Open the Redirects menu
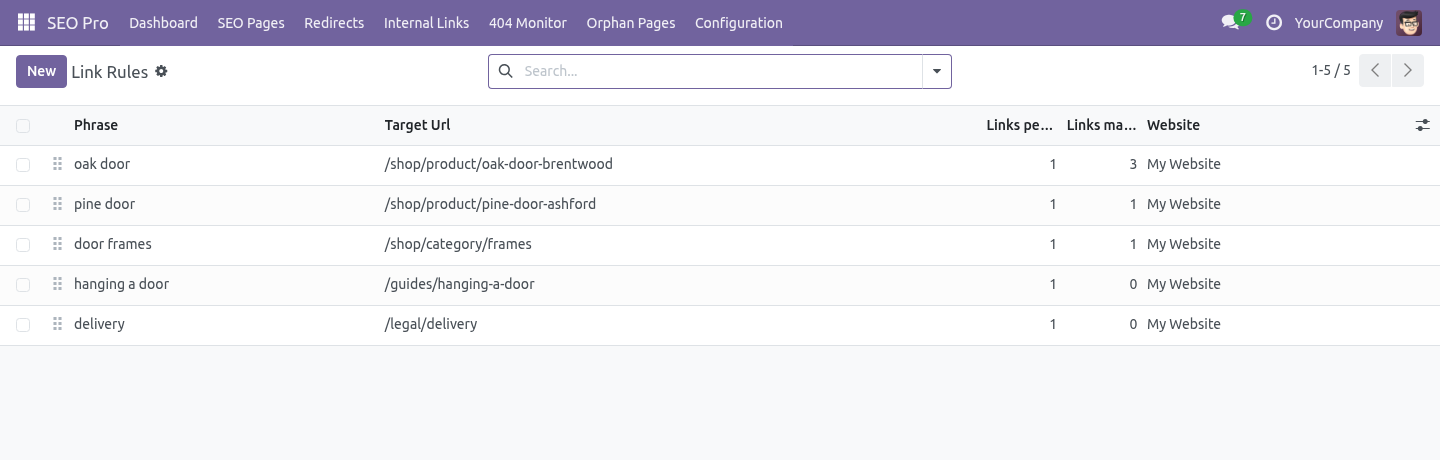The image size is (1440, 460). pos(334,22)
